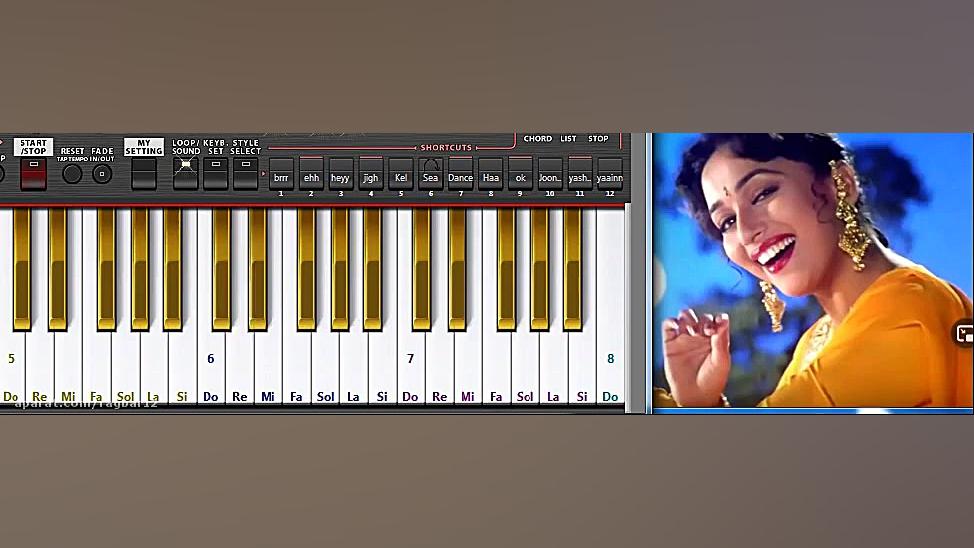Play gold sharp key between Do5 and Re5

22,268
